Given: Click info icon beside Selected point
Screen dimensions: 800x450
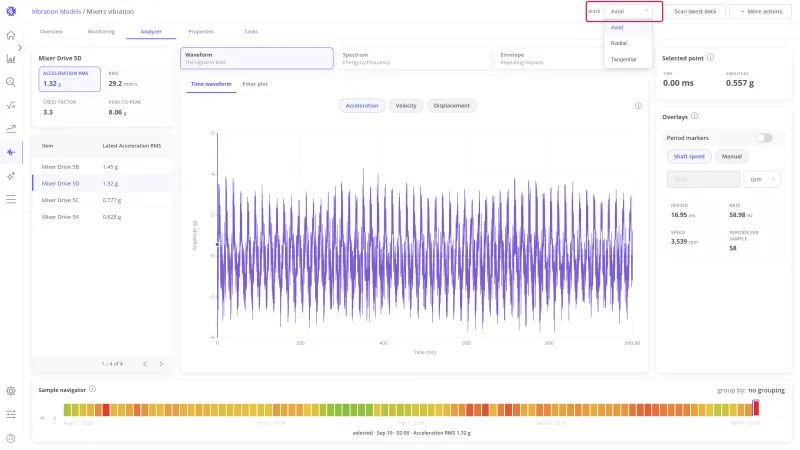Looking at the screenshot, I should tap(710, 58).
